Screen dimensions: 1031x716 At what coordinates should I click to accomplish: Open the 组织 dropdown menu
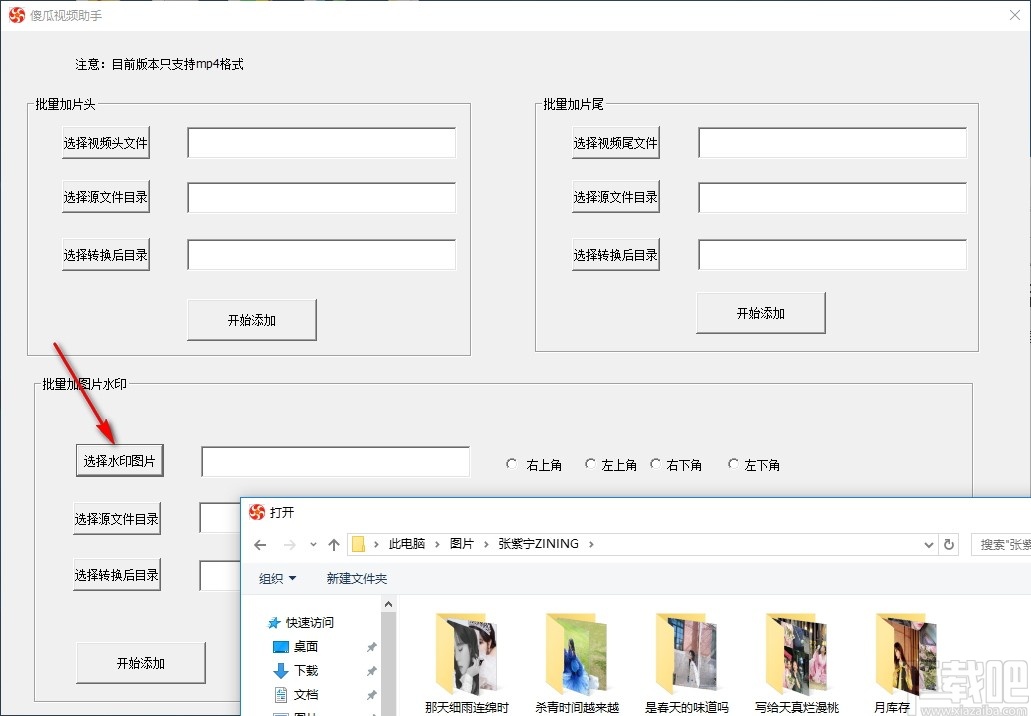277,578
